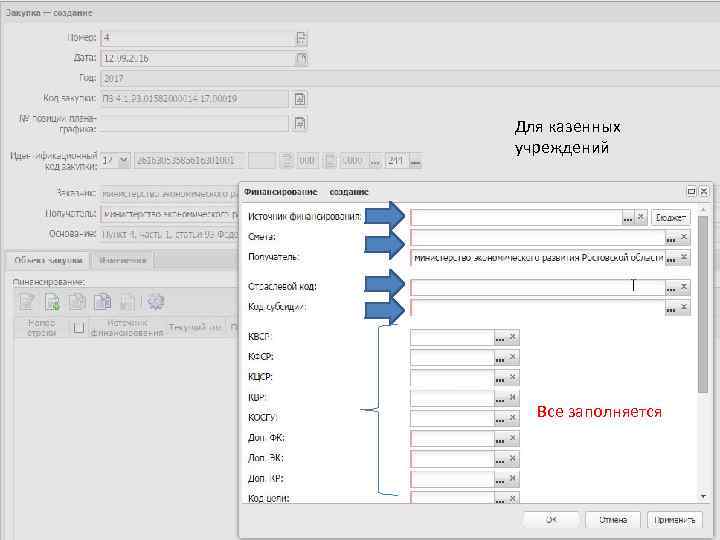Open lookup for Доп. КР field
This screenshot has width=720, height=540.
(500, 479)
